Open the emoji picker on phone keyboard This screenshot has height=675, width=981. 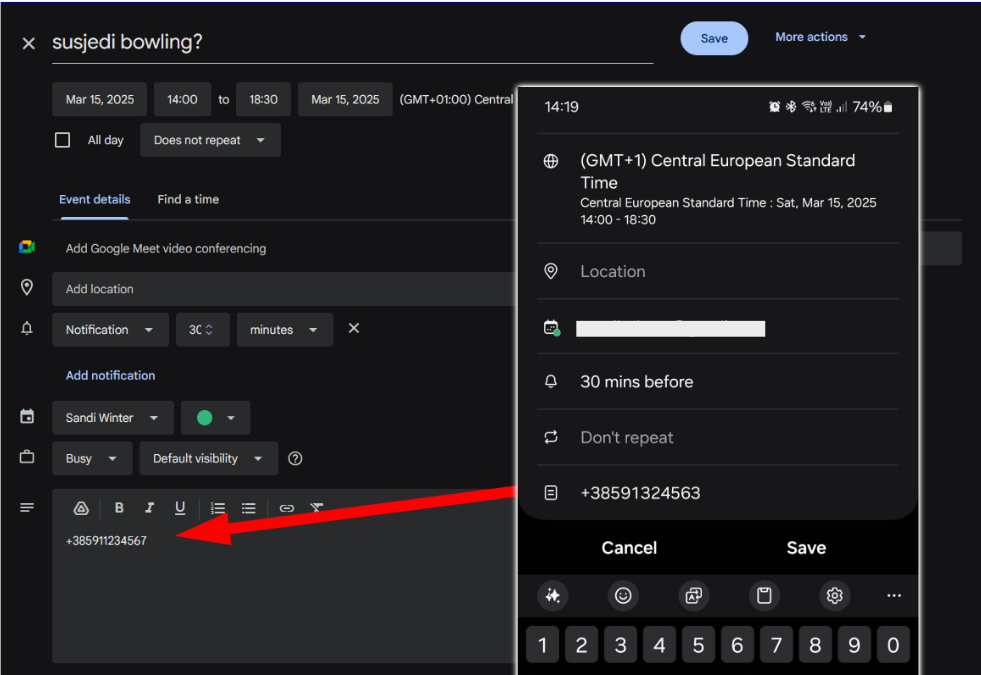(623, 596)
